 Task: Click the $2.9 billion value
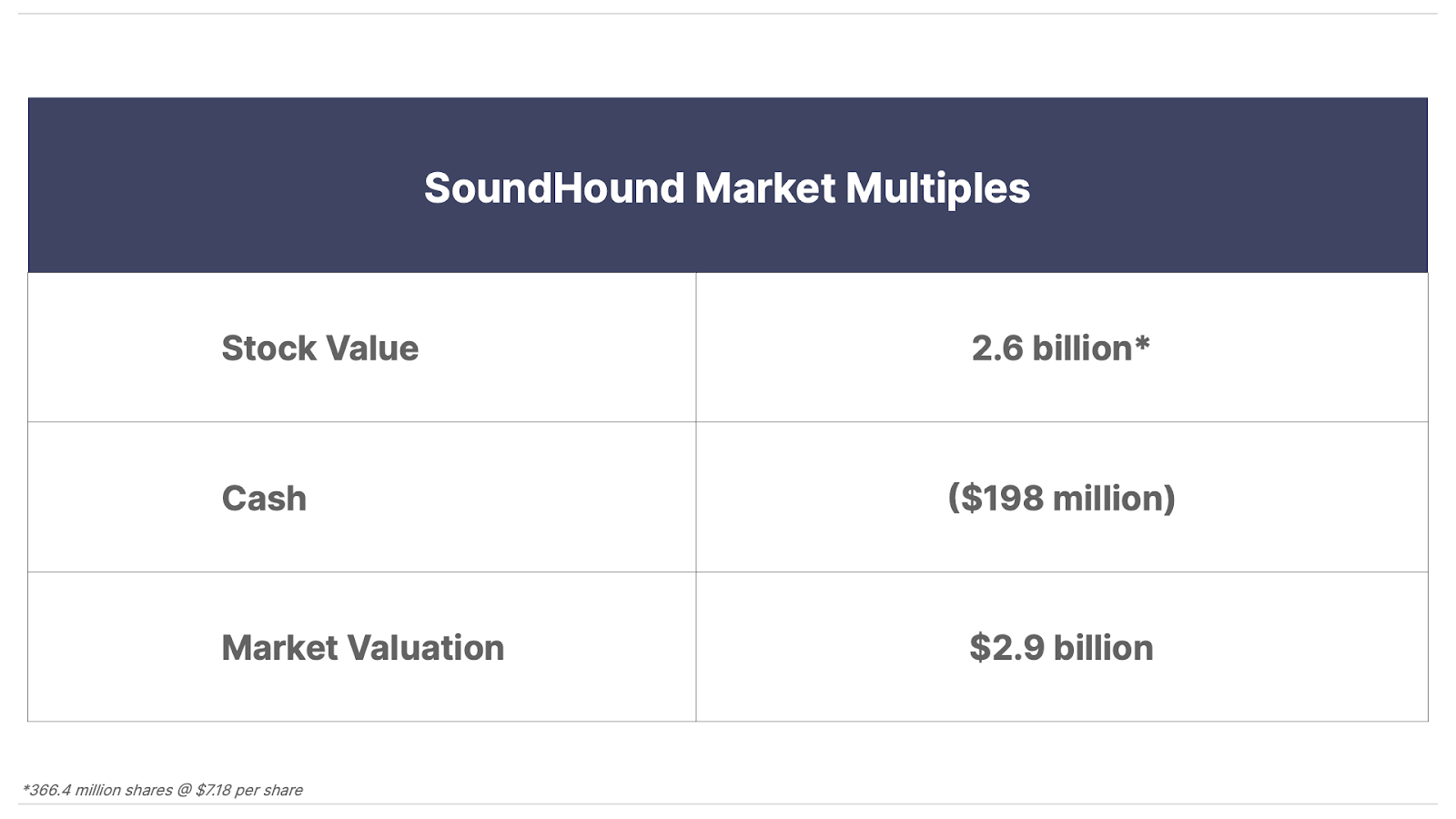click(x=1061, y=648)
